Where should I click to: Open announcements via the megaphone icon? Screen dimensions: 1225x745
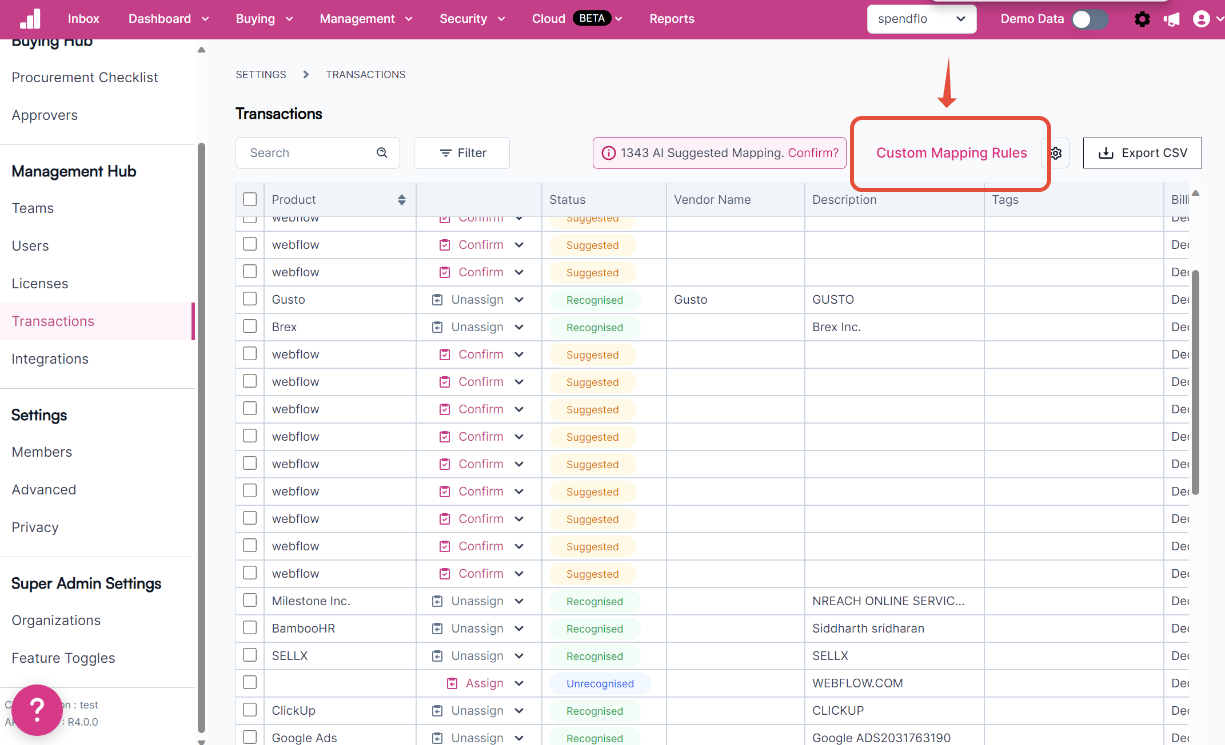(1172, 19)
